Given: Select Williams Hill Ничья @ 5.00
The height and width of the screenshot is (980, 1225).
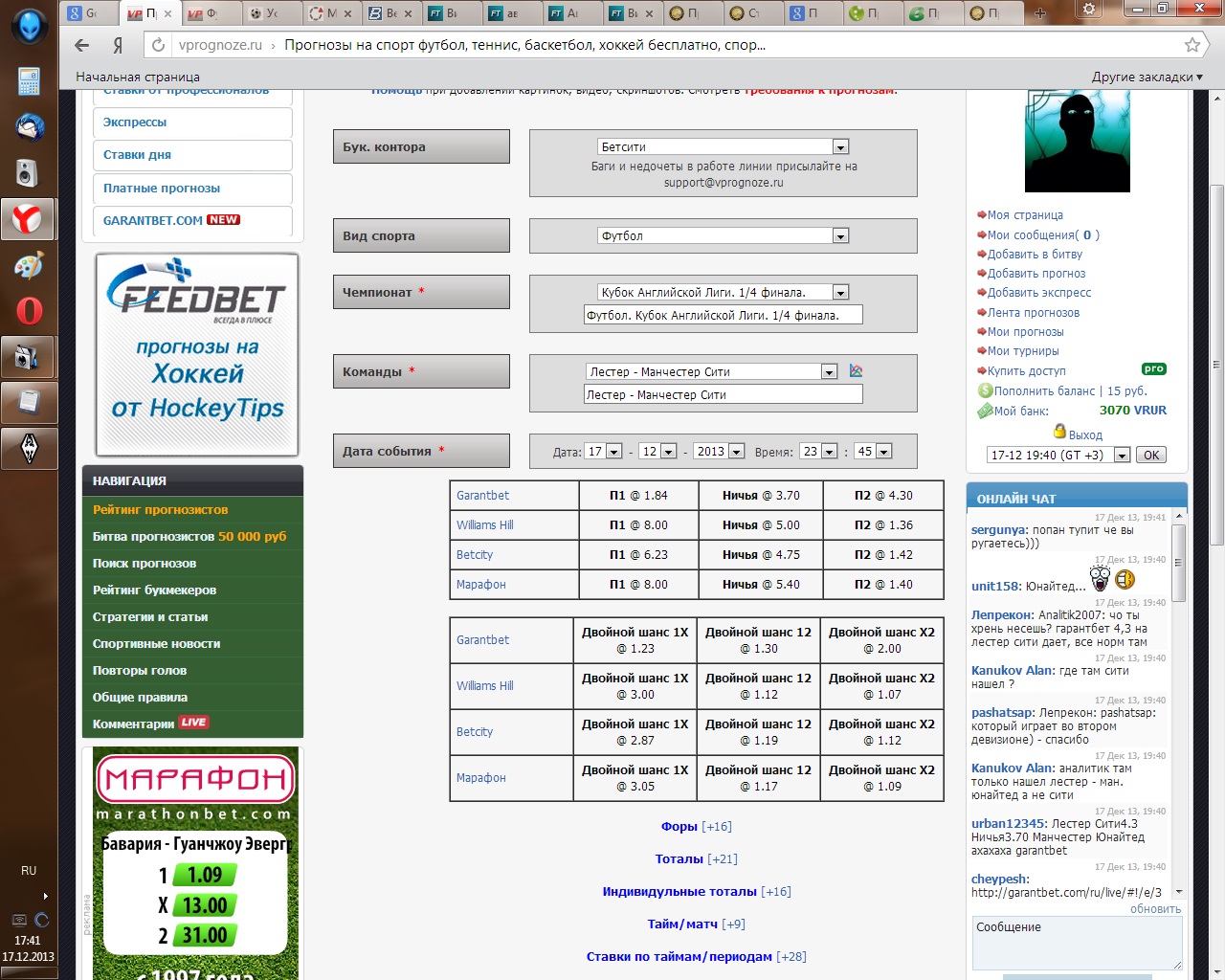Looking at the screenshot, I should click(761, 524).
